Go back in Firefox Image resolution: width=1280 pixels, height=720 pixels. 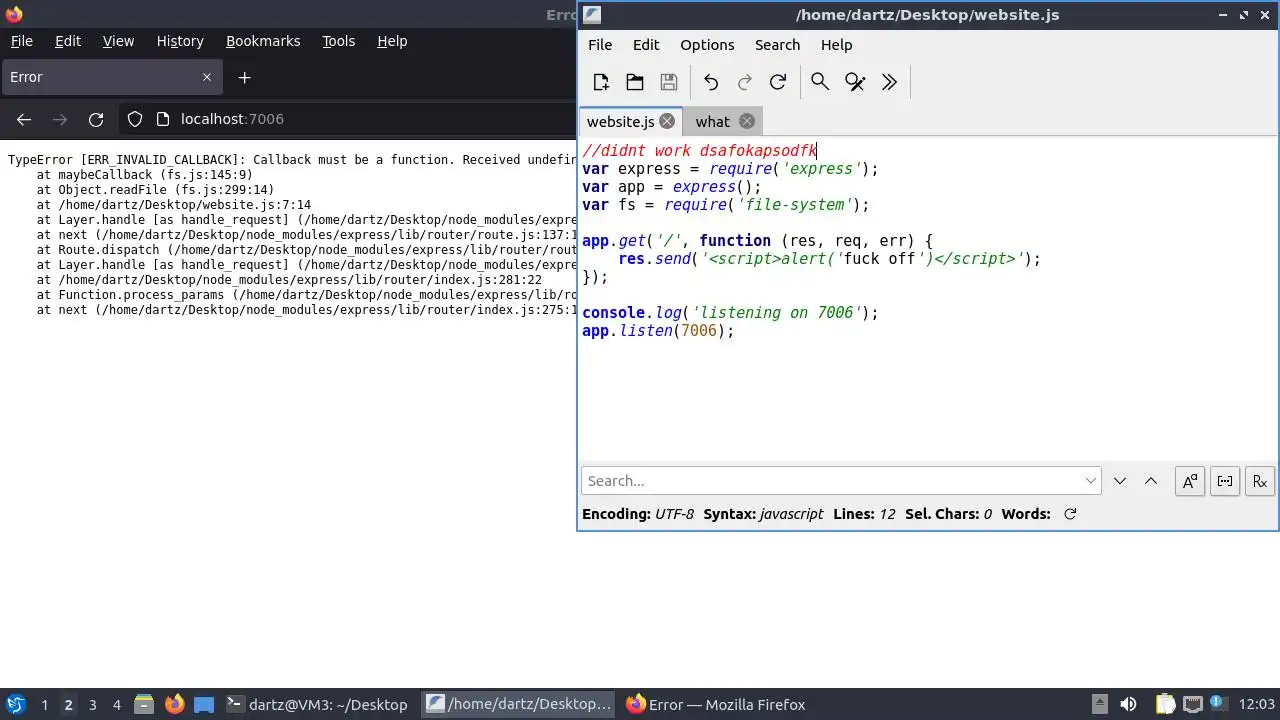24,119
